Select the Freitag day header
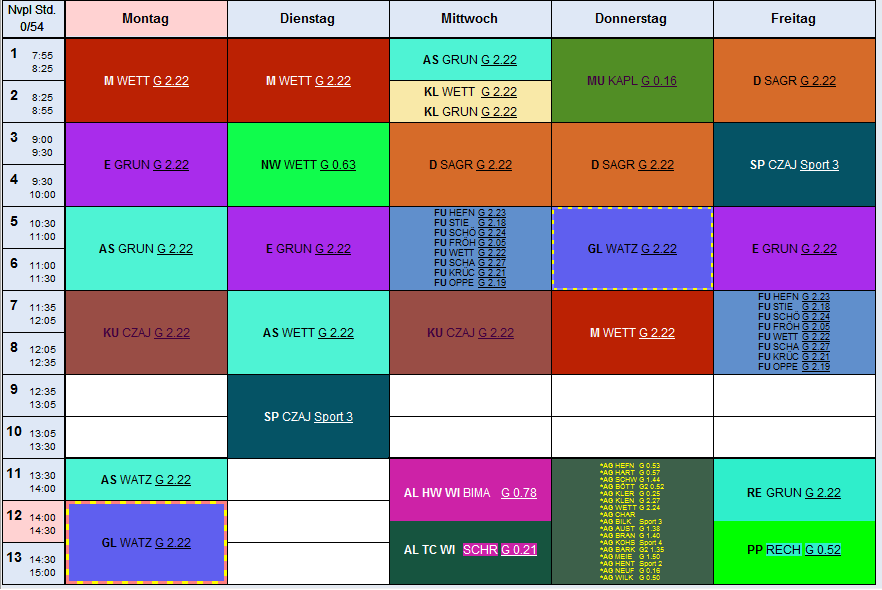 (x=793, y=19)
